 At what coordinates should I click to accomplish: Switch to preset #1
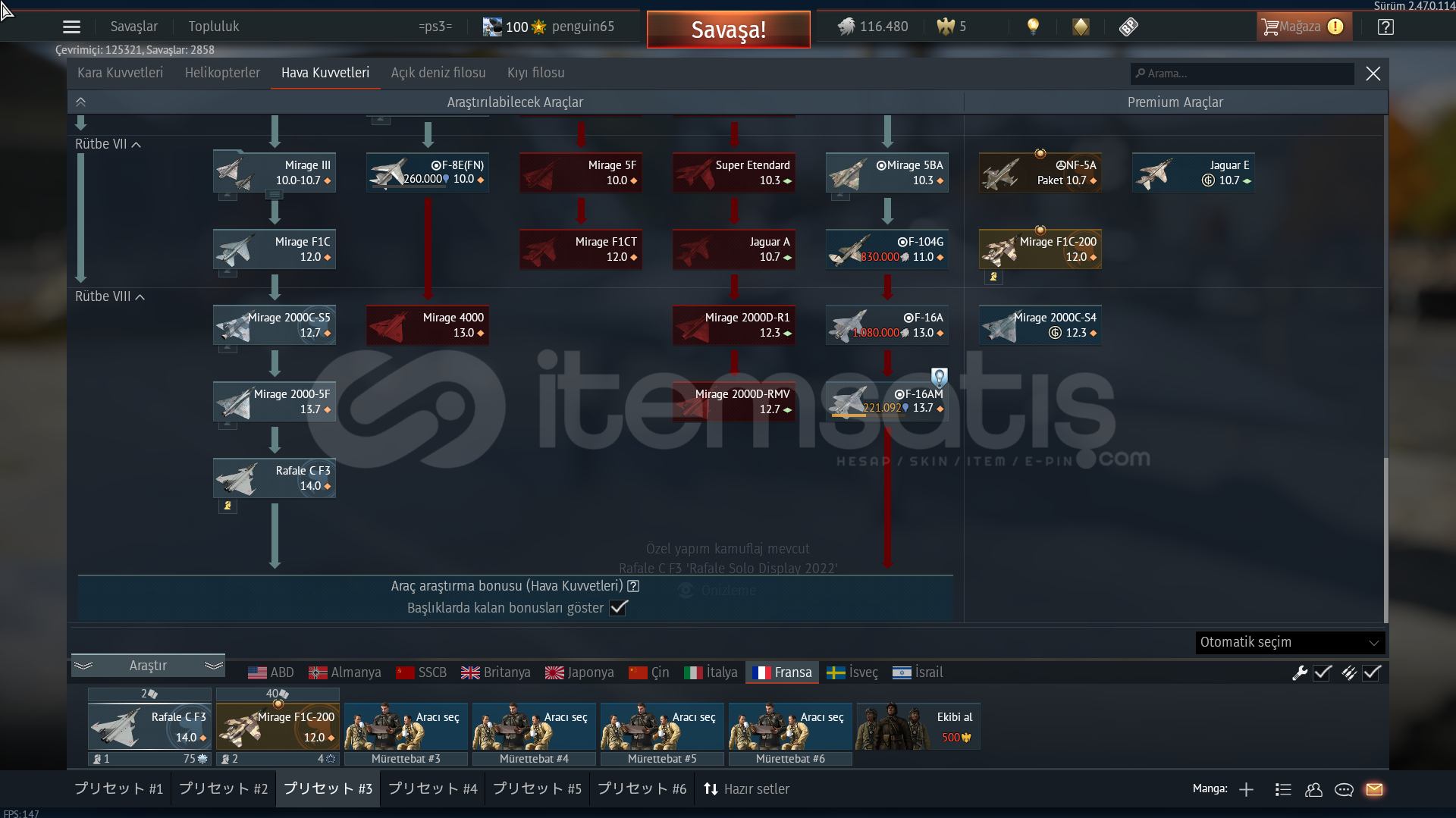(118, 789)
